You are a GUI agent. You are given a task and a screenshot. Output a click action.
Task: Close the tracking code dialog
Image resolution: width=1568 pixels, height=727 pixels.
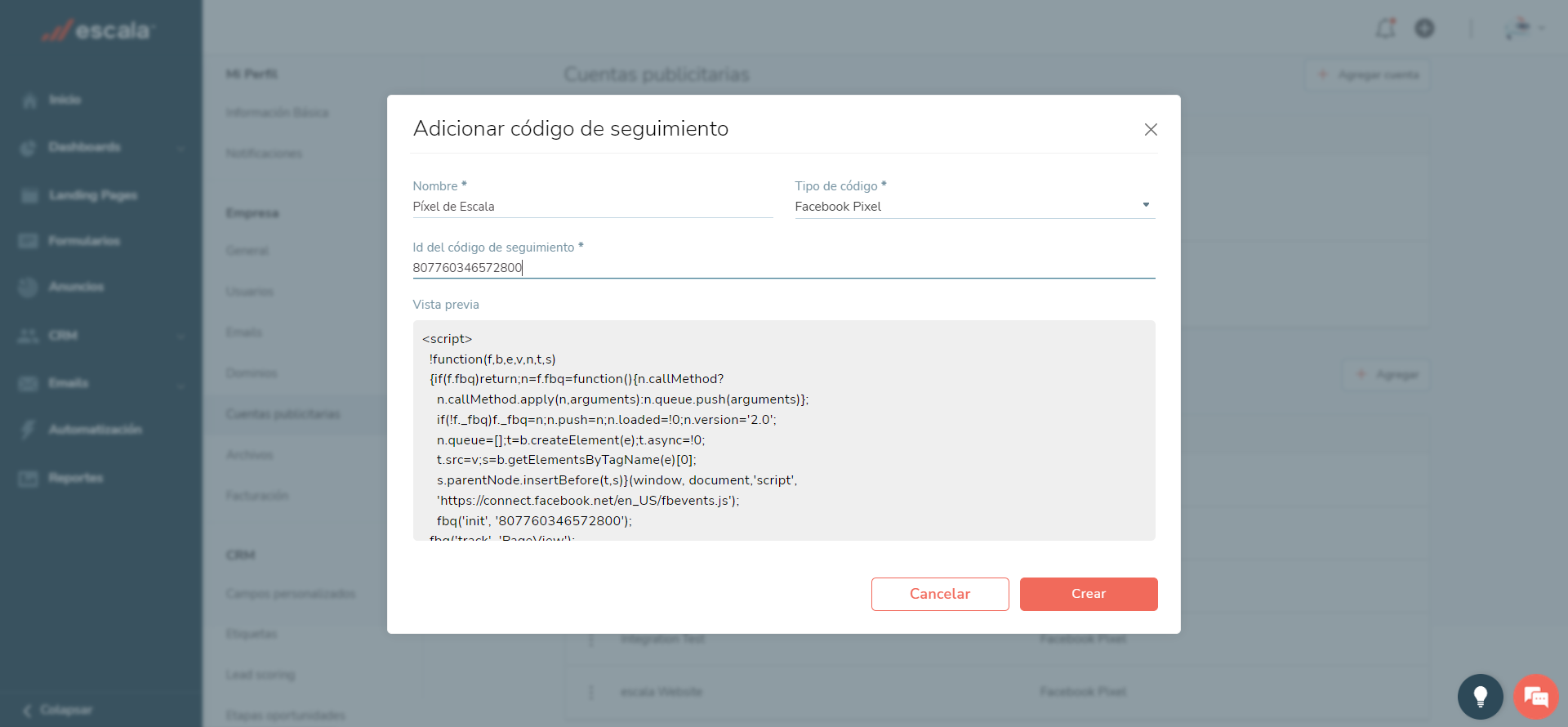[x=1151, y=129]
